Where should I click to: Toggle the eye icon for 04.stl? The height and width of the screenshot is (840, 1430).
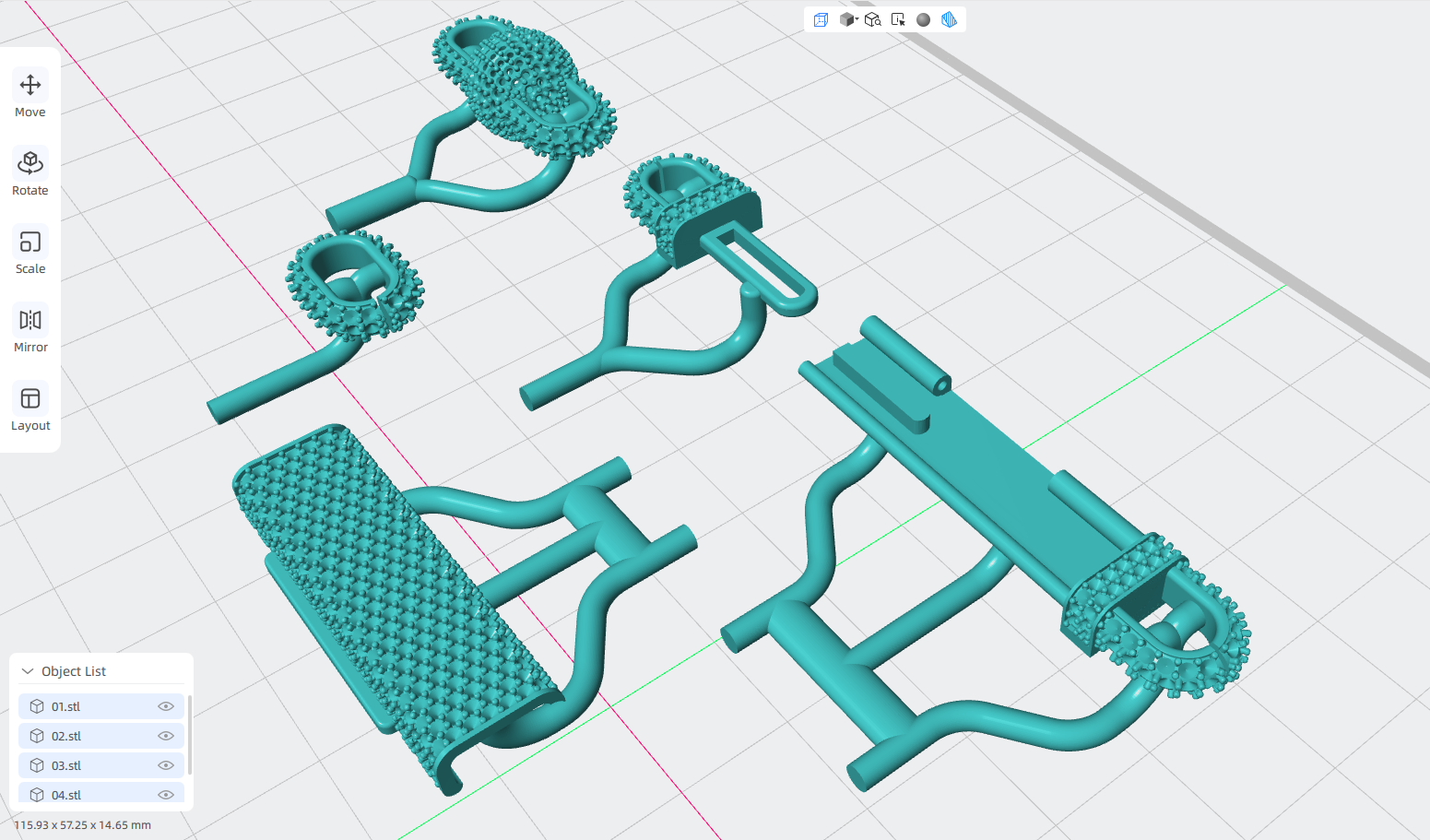(166, 795)
